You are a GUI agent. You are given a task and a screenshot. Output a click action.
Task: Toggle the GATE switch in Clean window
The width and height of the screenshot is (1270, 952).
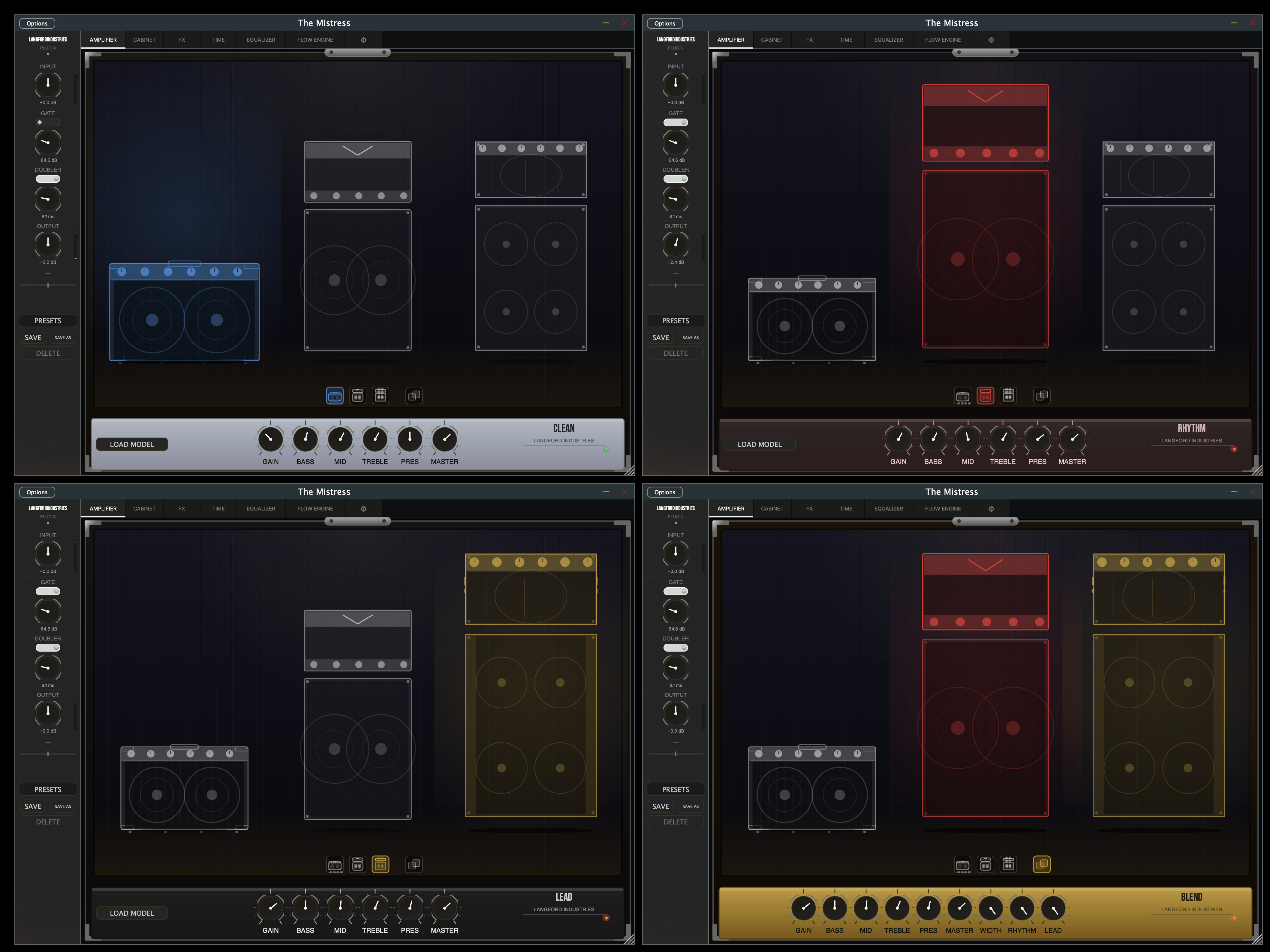[48, 122]
